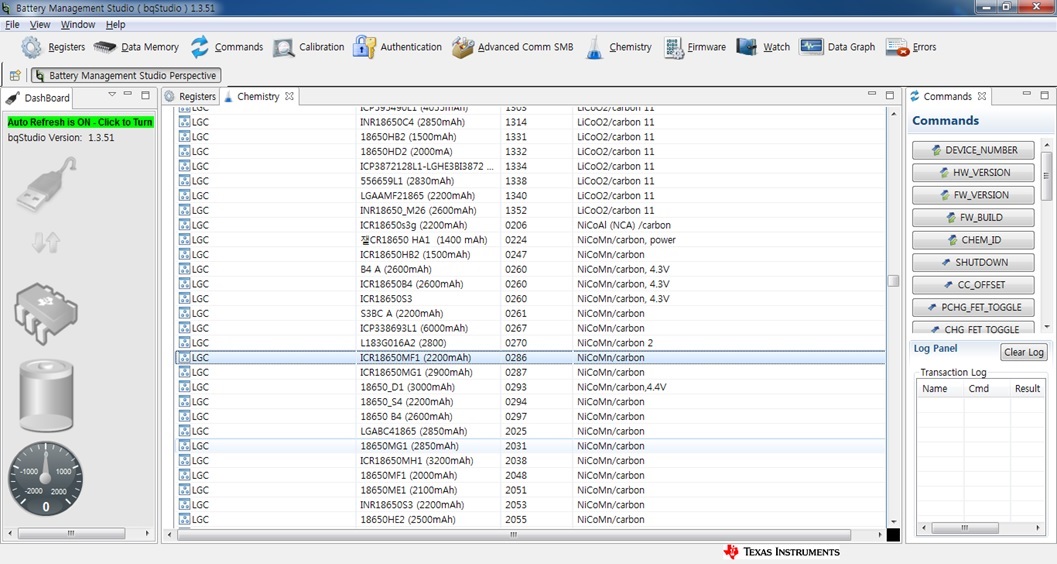Send the CC_OFFSET command

pyautogui.click(x=973, y=285)
